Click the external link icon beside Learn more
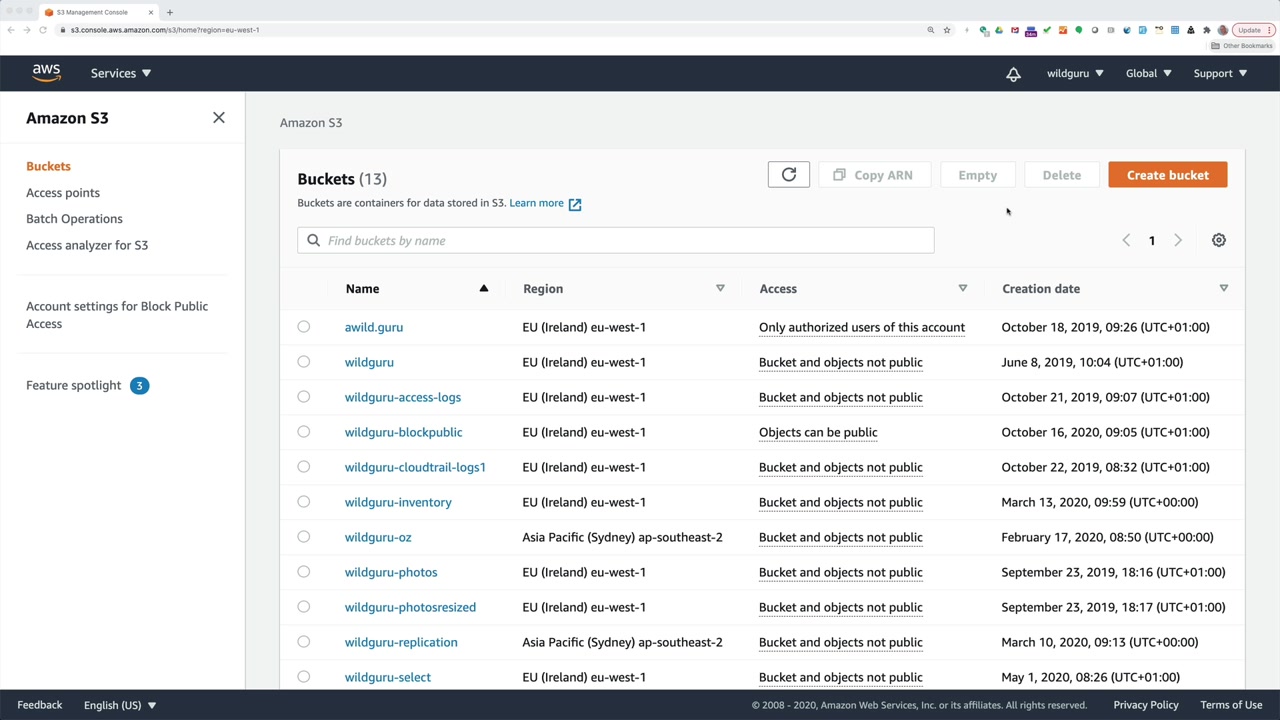1280x720 pixels. tap(575, 204)
